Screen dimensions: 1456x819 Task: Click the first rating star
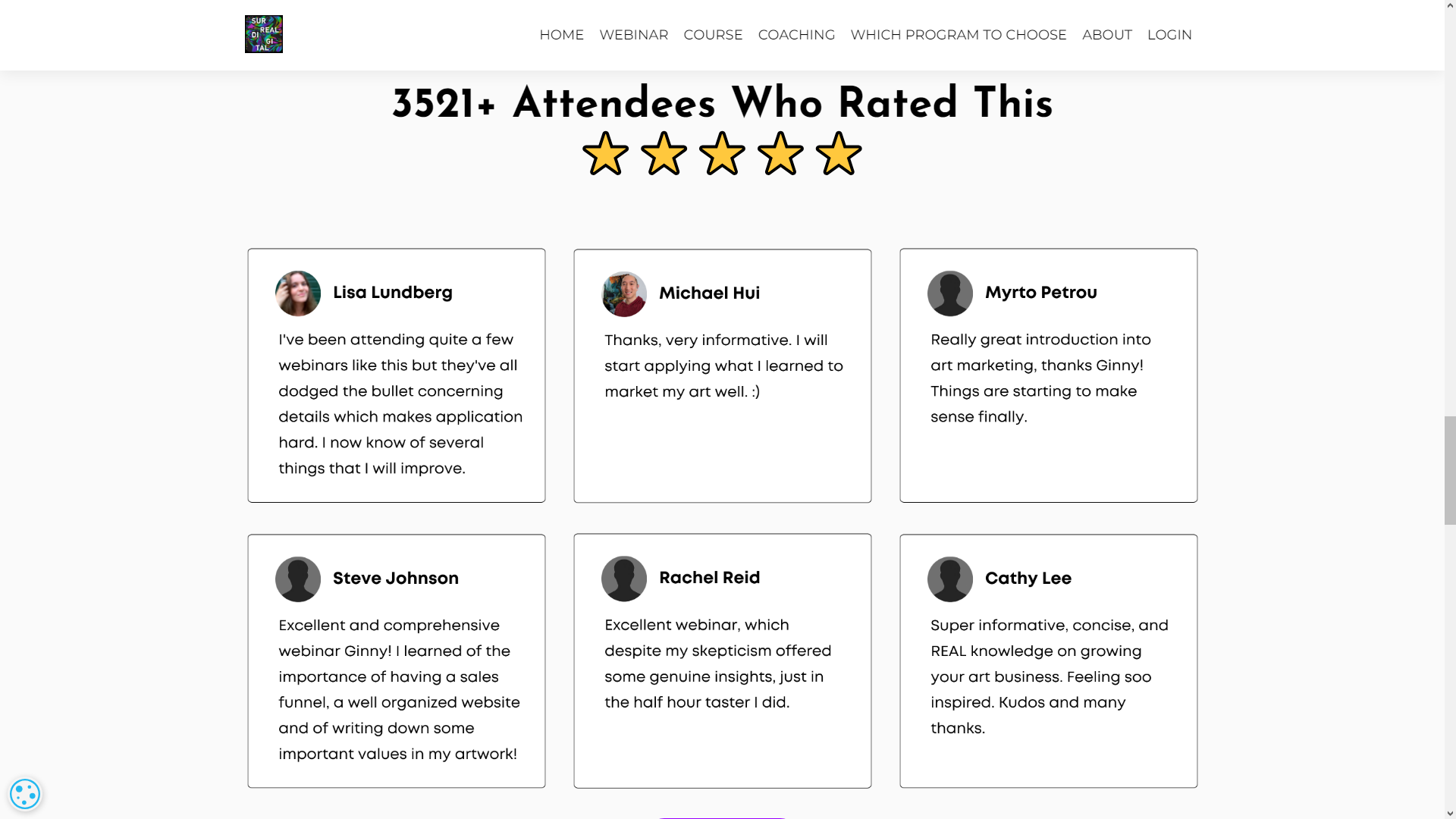tap(605, 153)
